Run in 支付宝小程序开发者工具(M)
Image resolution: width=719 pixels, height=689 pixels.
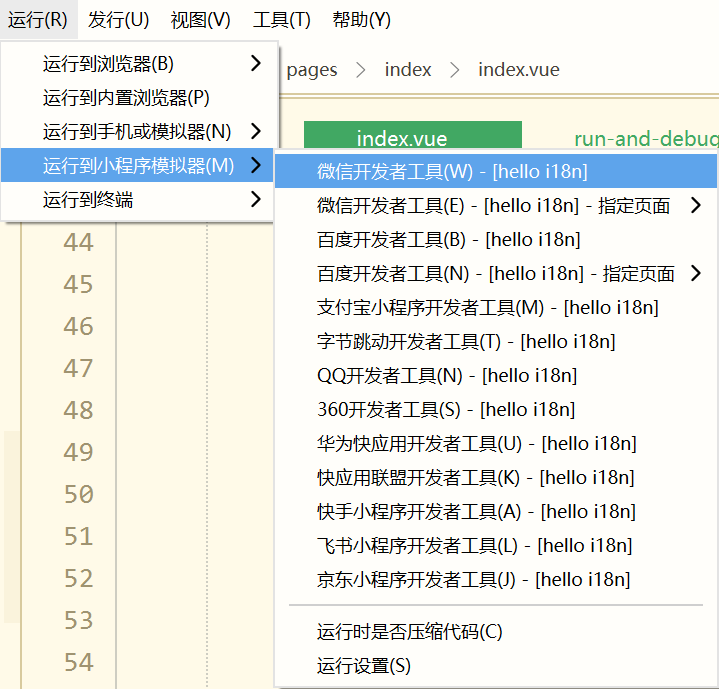point(487,308)
